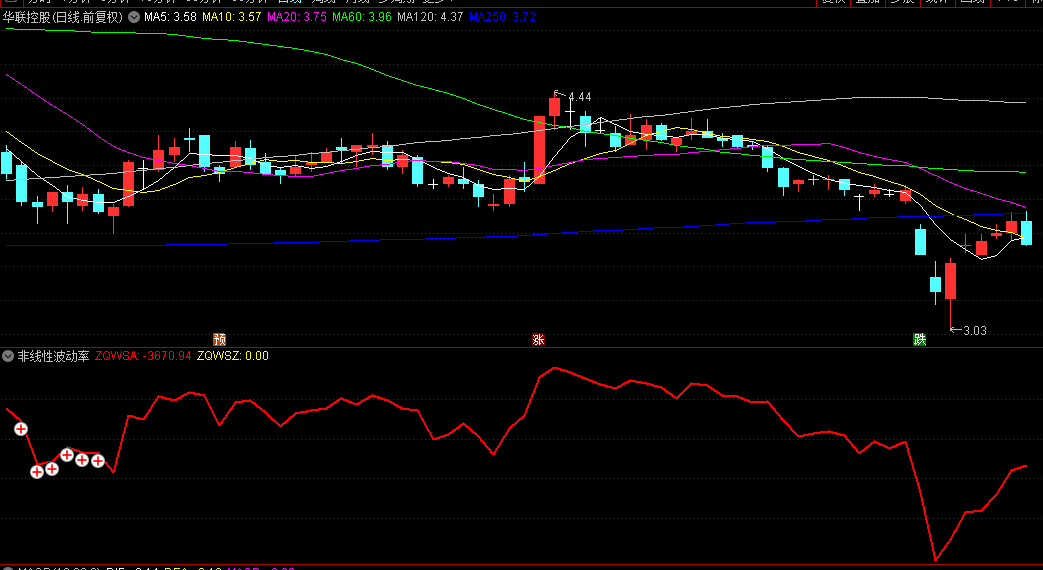Click the 3.03 low price label

click(x=975, y=331)
